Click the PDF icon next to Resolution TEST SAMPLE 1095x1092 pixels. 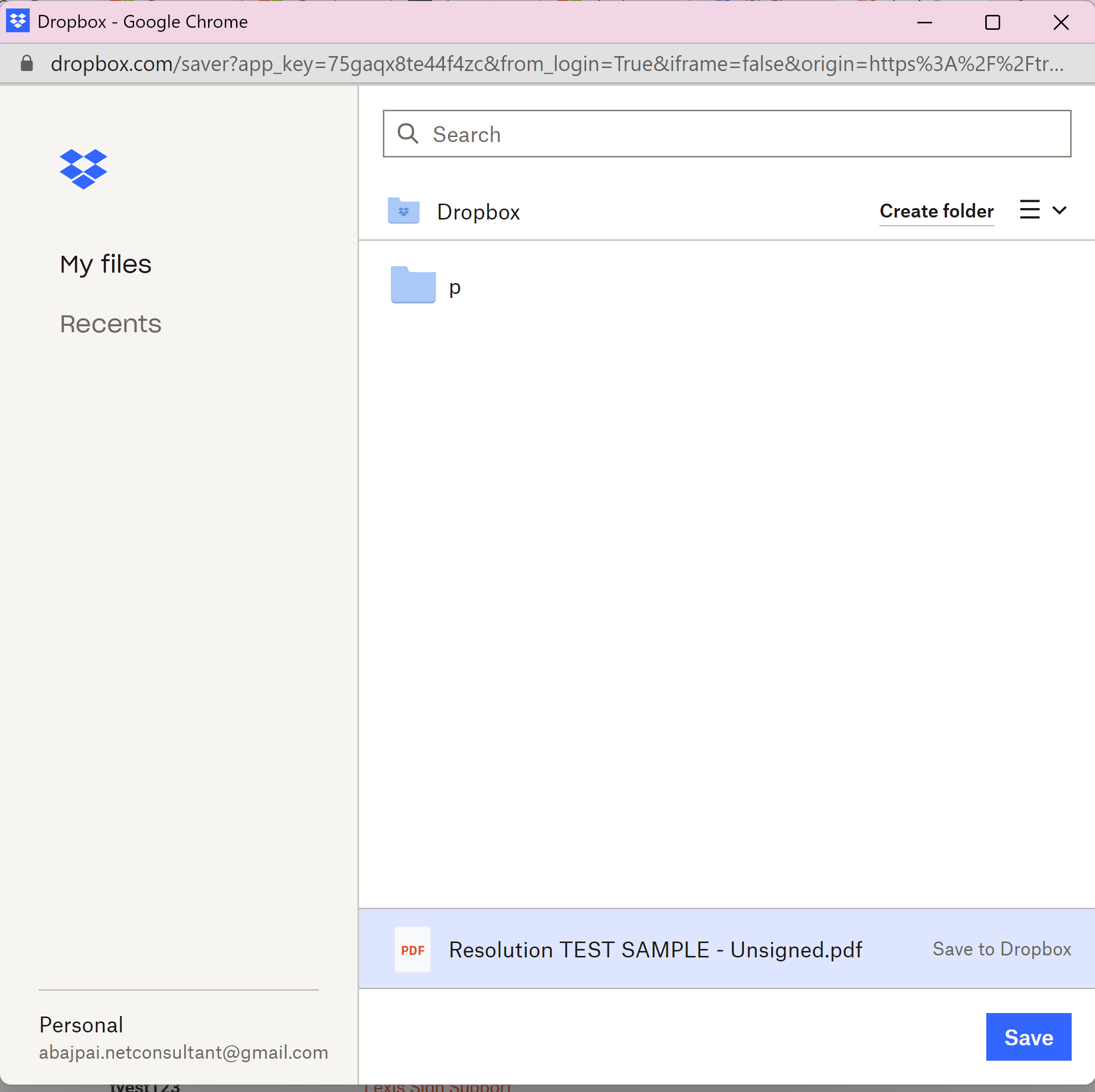412,949
